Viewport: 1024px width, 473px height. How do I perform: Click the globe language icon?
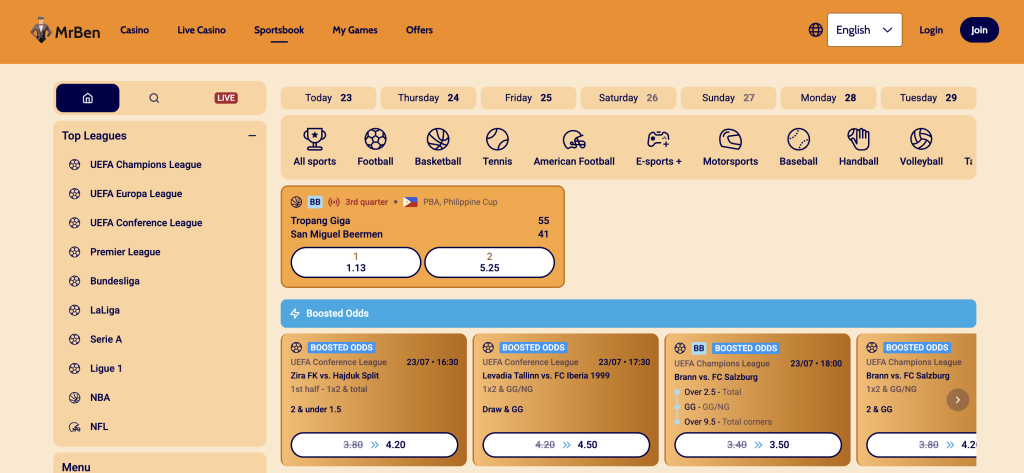[815, 30]
